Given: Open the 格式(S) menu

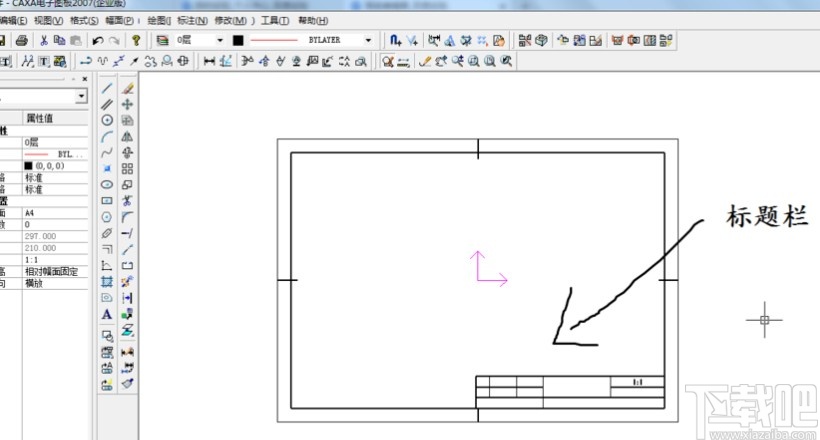Looking at the screenshot, I should click(84, 21).
